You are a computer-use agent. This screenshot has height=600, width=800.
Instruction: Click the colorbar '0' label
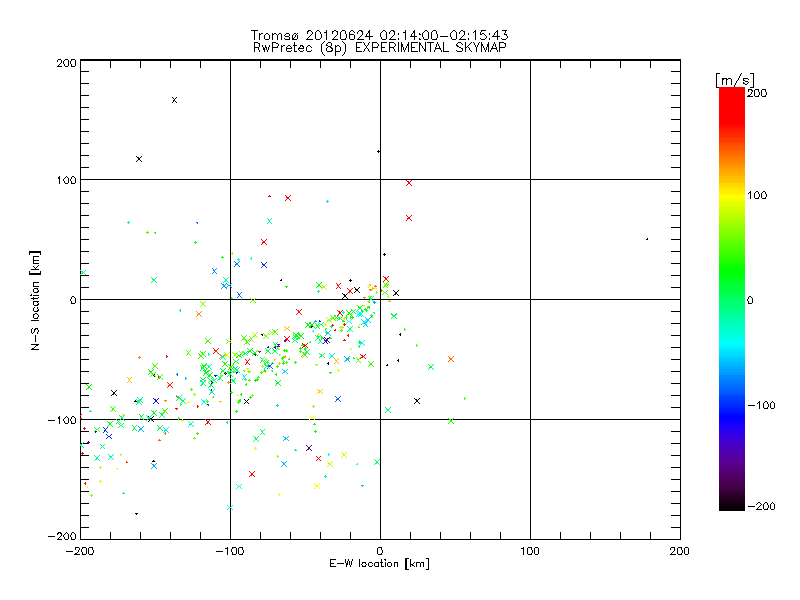pos(750,300)
